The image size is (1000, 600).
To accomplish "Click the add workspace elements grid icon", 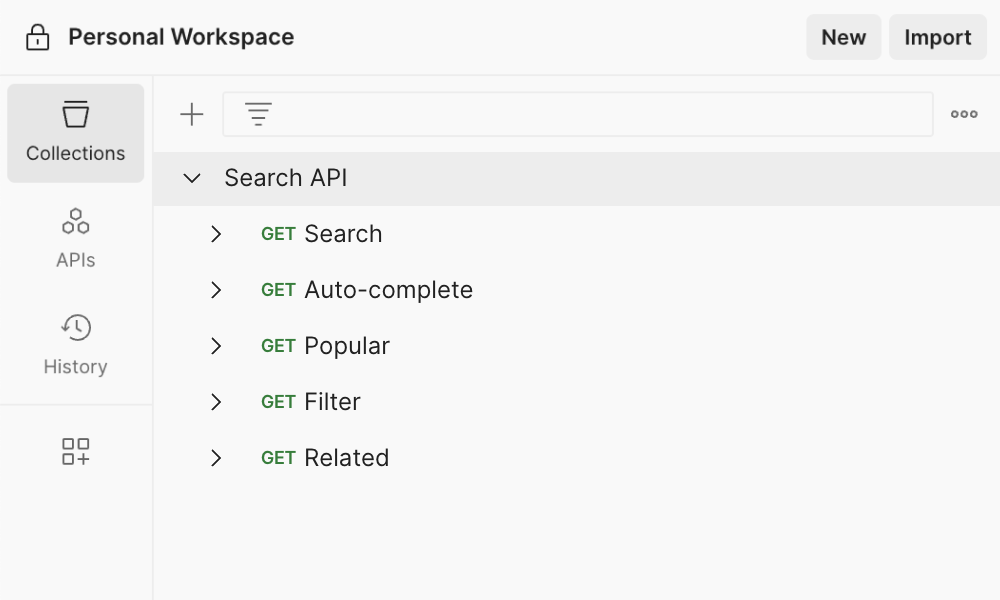I will click(x=76, y=451).
